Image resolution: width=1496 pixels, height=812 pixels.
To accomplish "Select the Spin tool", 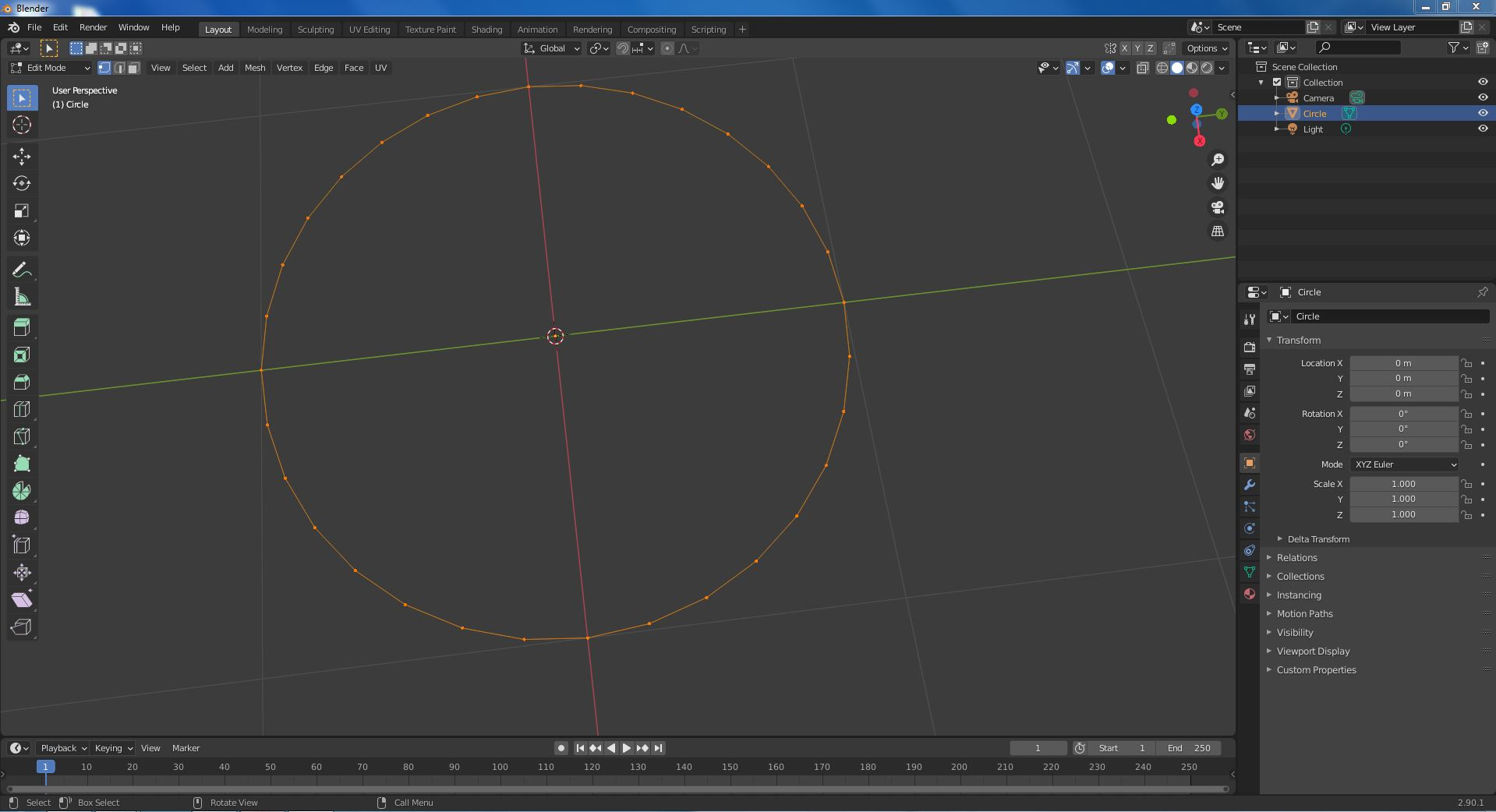I will point(22,492).
